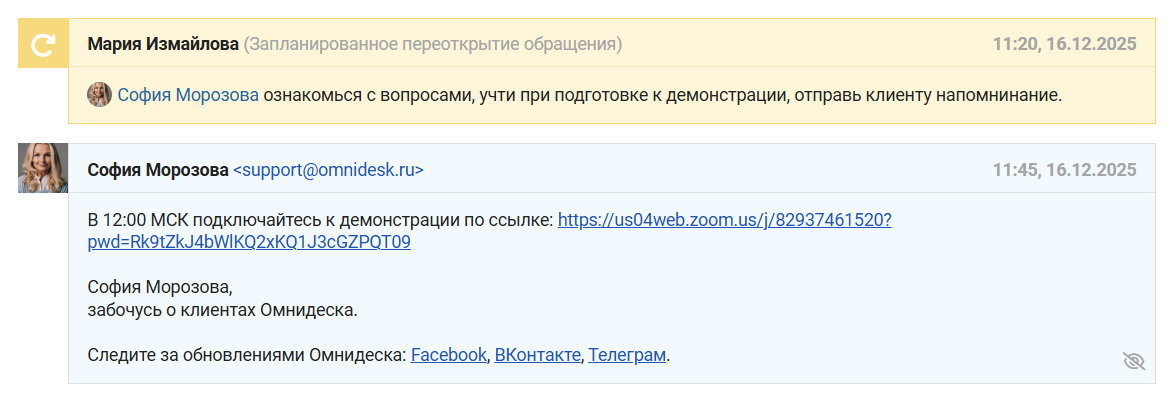
Task: Click София Морозова's large profile photo
Action: coord(43,168)
